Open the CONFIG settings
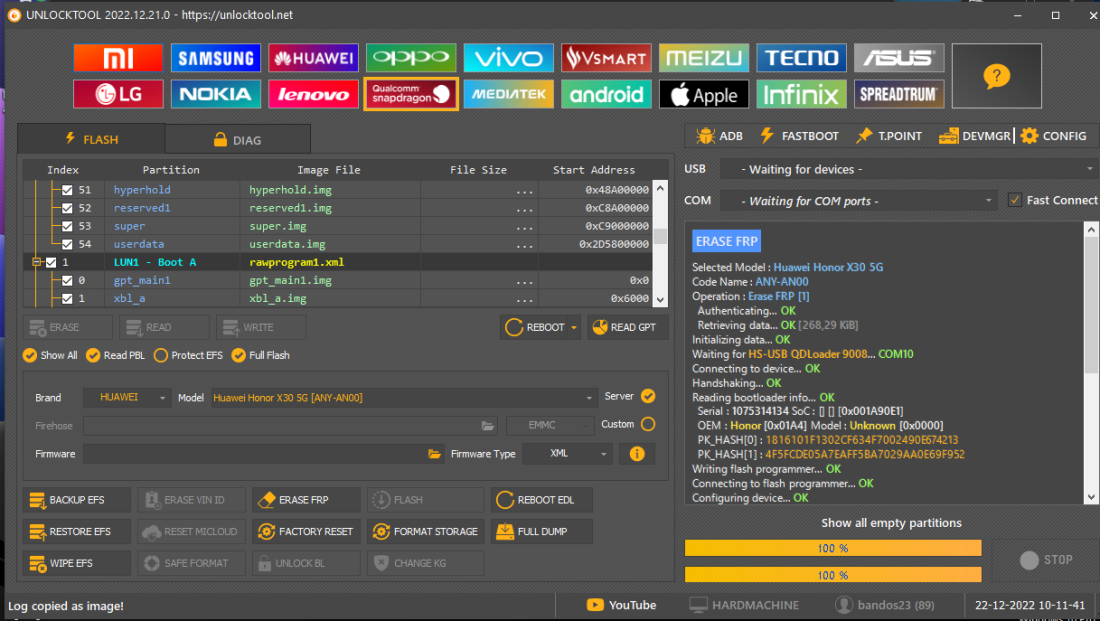The image size is (1100, 621). click(1054, 136)
